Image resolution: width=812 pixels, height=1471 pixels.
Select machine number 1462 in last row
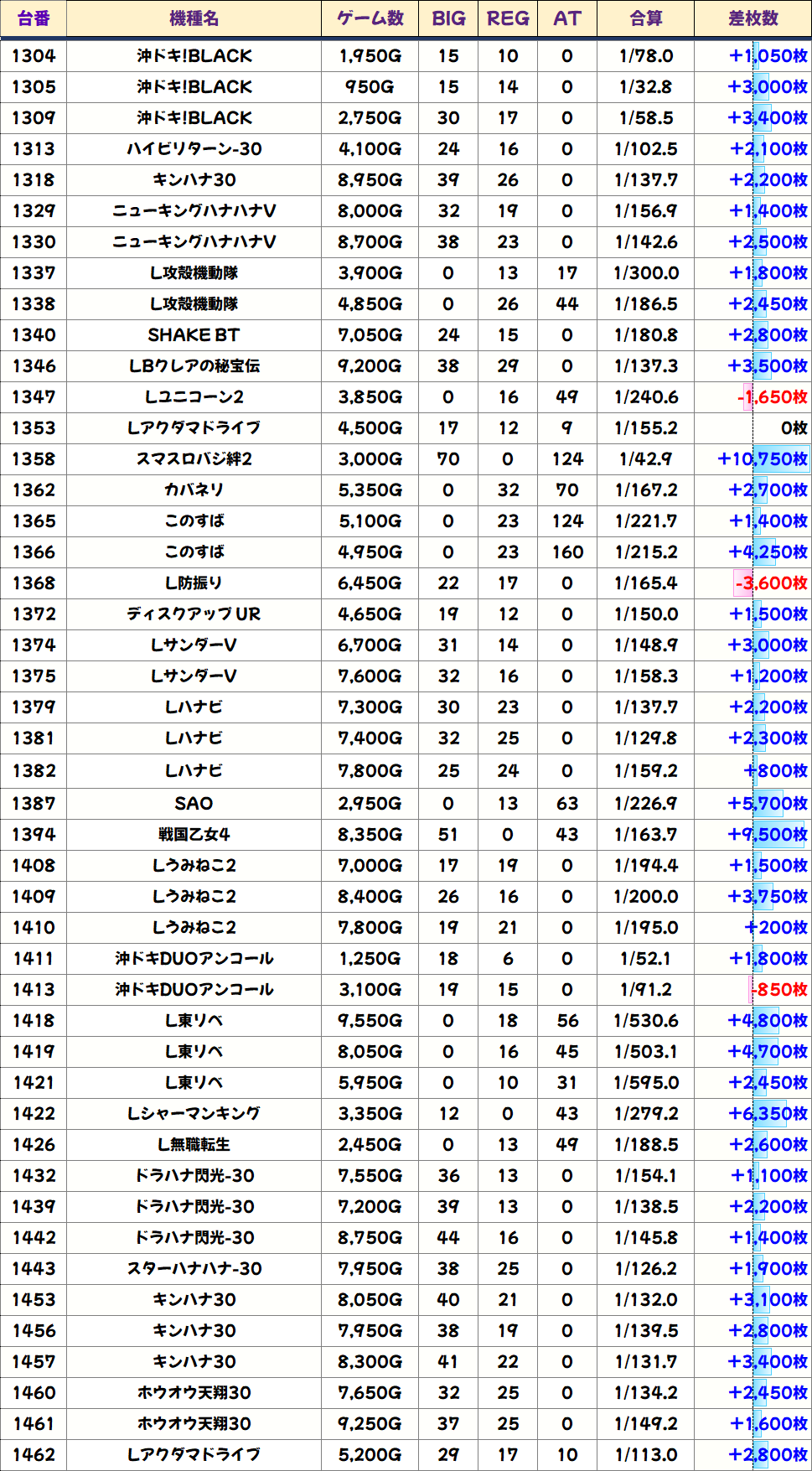click(34, 1455)
